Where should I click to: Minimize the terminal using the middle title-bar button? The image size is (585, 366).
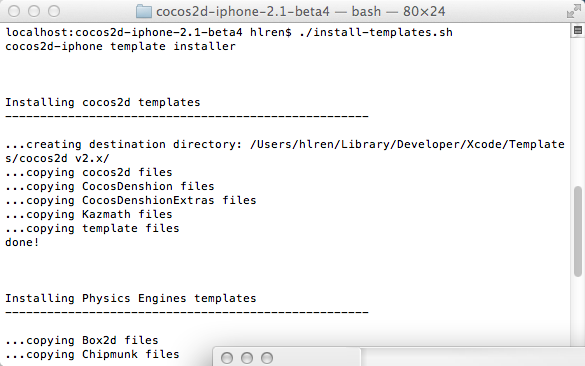(x=34, y=11)
